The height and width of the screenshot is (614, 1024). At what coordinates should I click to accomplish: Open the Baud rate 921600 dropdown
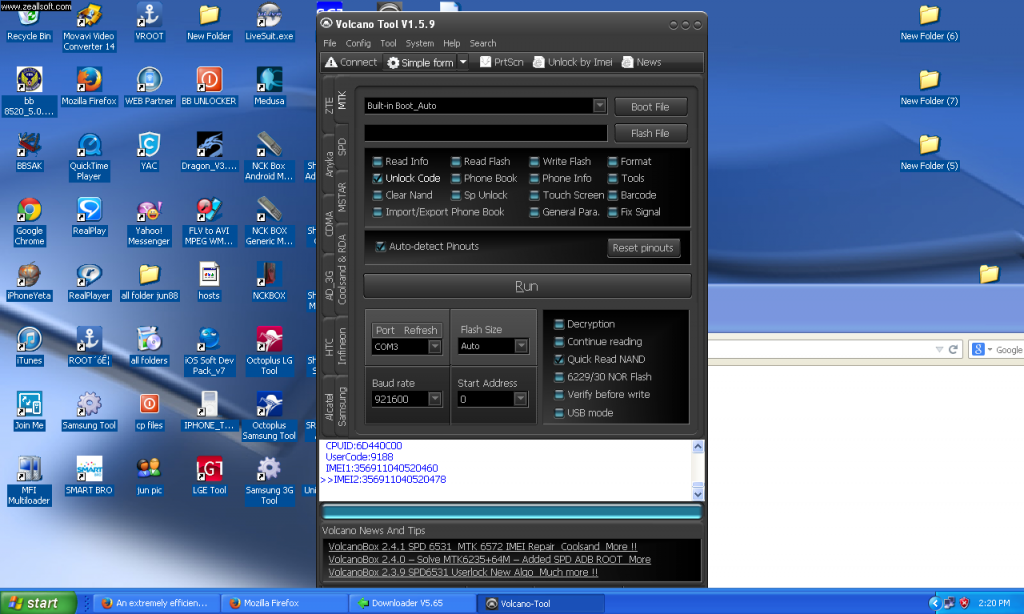(x=435, y=399)
